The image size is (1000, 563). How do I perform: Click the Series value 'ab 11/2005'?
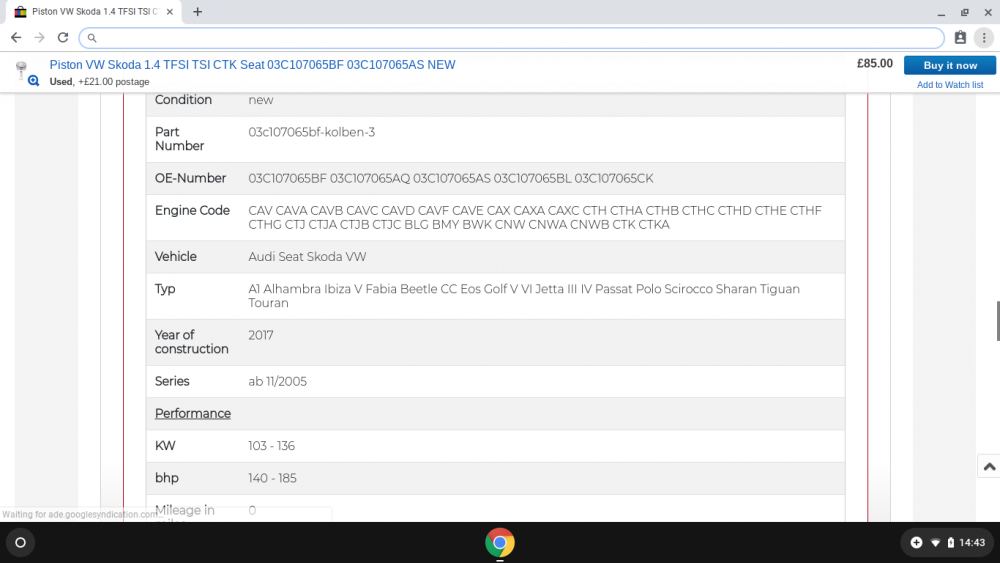(x=277, y=381)
